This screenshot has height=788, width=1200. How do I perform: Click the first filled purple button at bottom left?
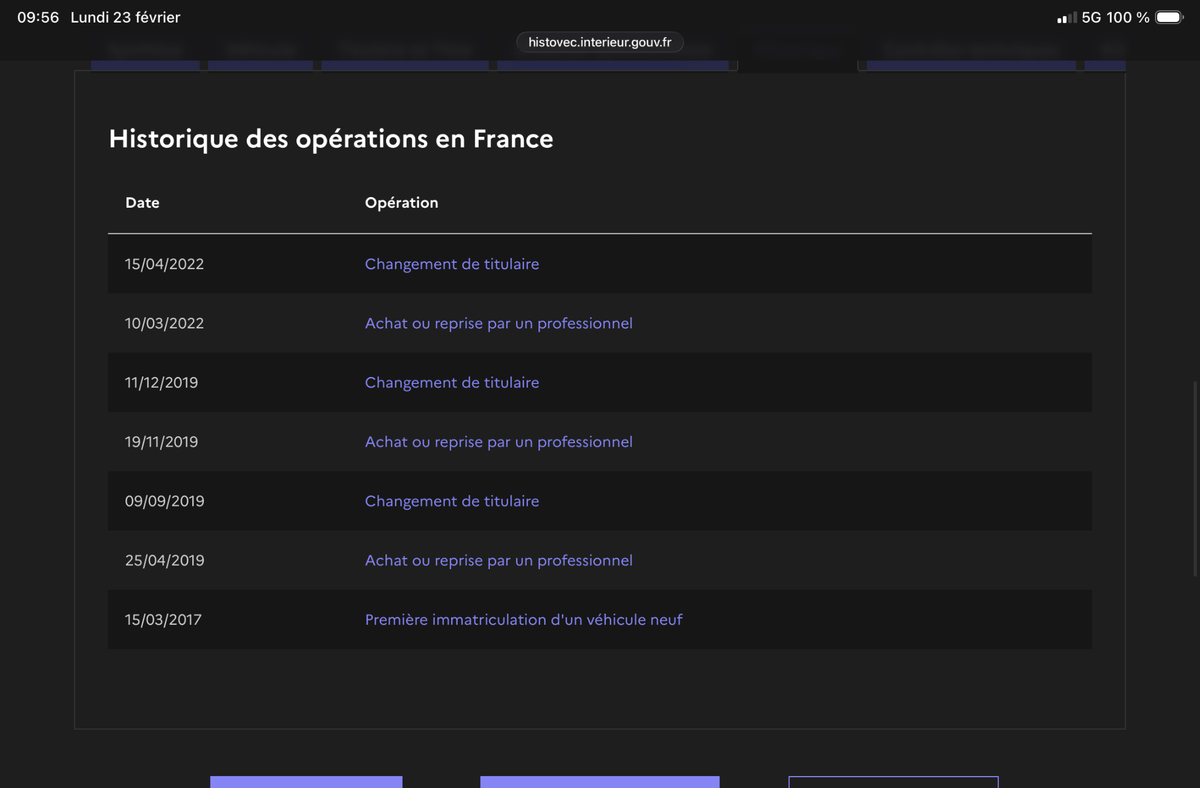(x=306, y=782)
